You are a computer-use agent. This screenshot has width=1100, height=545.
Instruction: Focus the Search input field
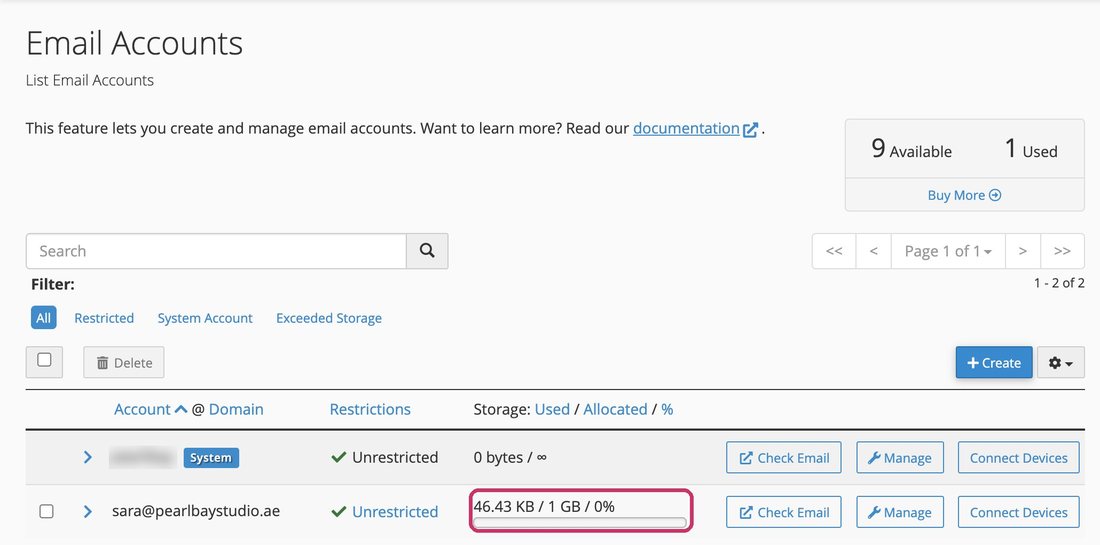tap(216, 251)
